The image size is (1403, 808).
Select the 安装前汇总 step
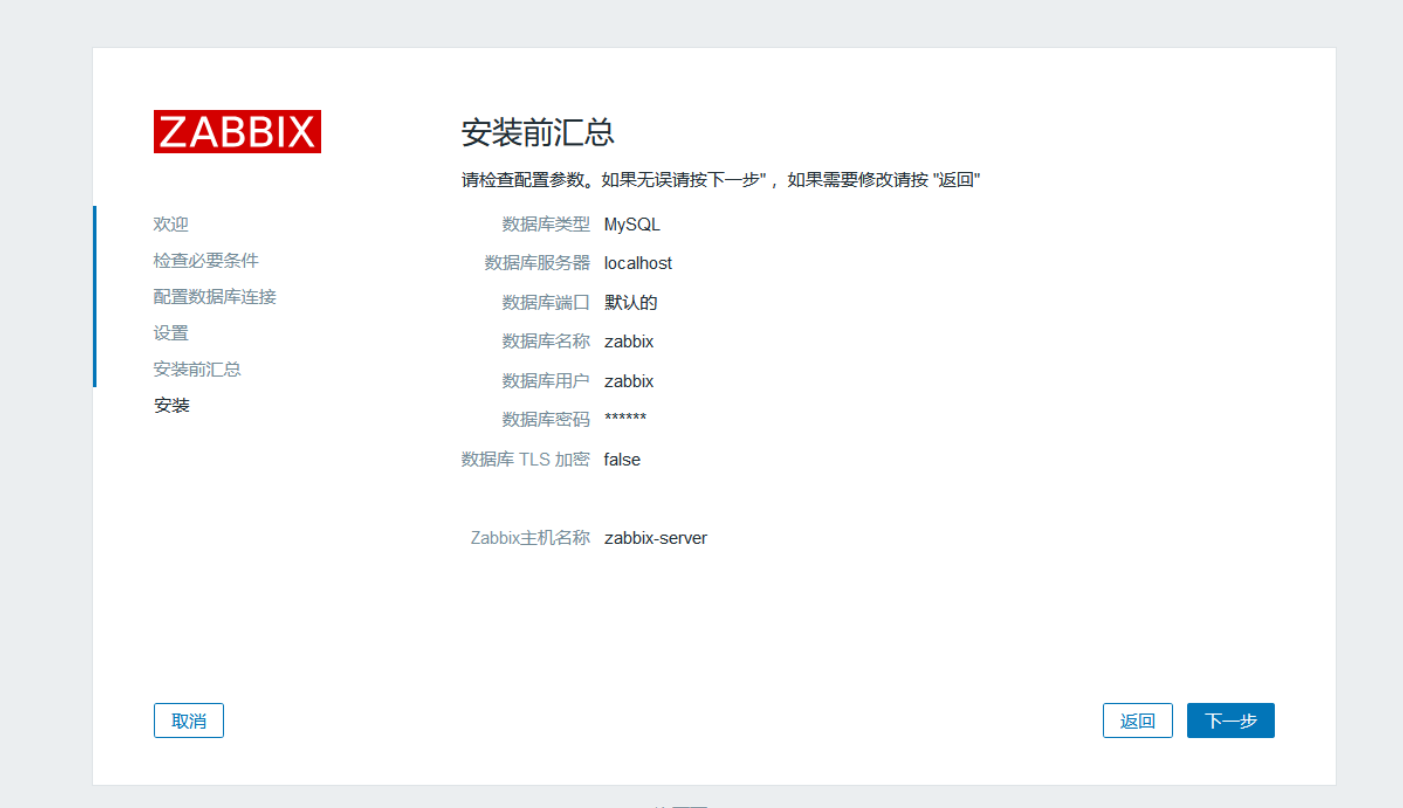(197, 369)
